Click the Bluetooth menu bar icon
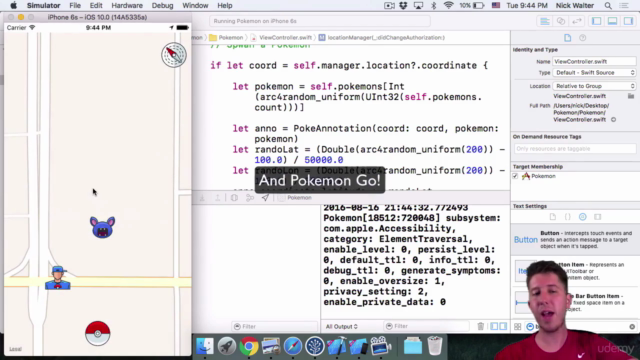640x360 pixels. pyautogui.click(x=433, y=6)
